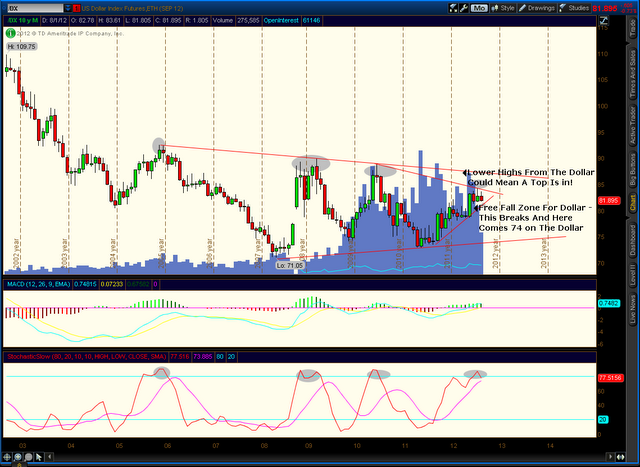
Task: Click the 0.7482 MACD value axis marker
Action: coord(609,303)
